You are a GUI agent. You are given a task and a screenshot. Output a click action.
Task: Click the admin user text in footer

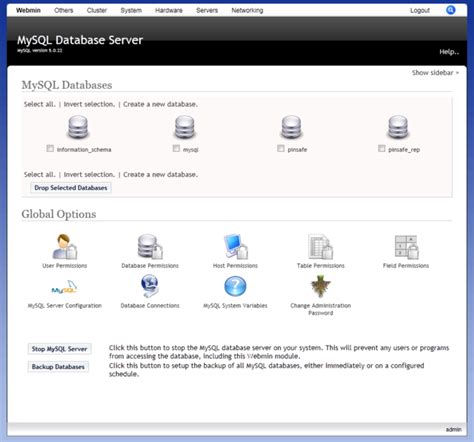[x=454, y=429]
